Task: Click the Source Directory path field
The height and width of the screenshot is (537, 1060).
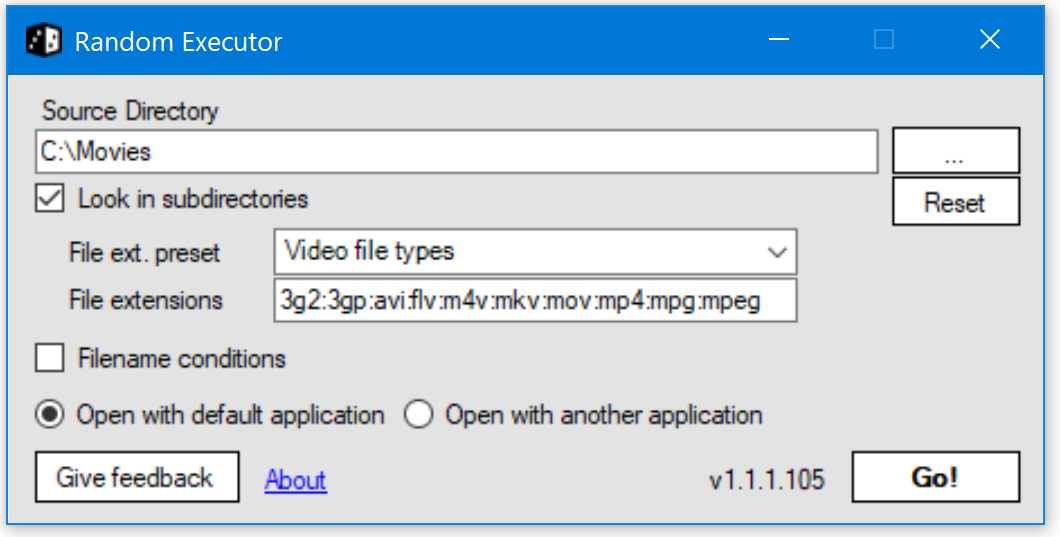Action: pyautogui.click(x=456, y=151)
